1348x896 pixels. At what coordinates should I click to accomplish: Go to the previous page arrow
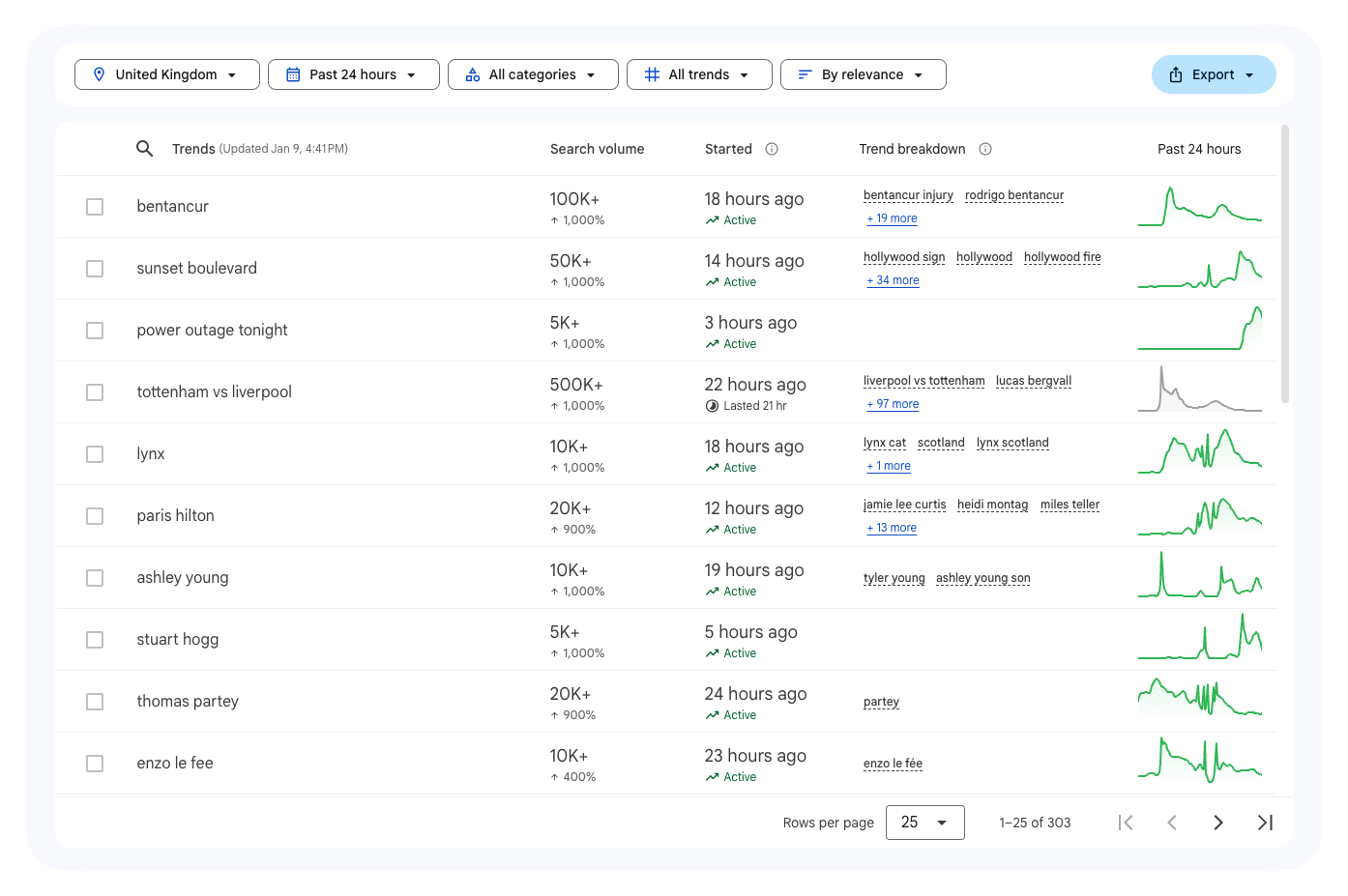1172,823
